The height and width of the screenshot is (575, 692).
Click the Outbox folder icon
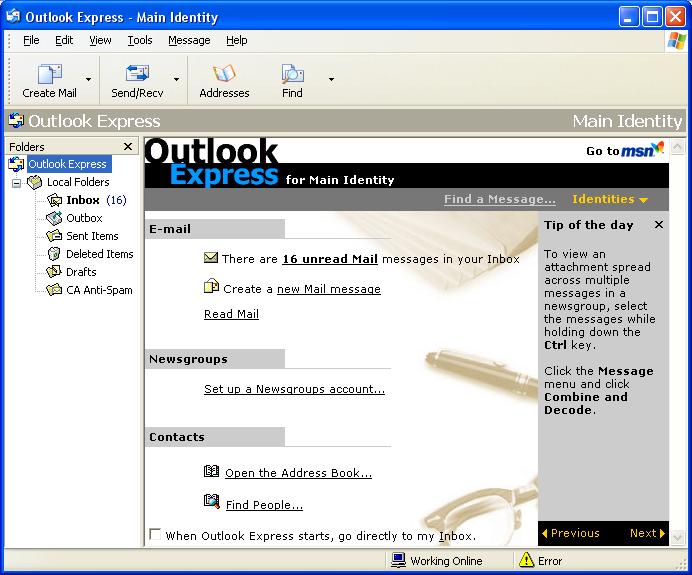(x=54, y=218)
